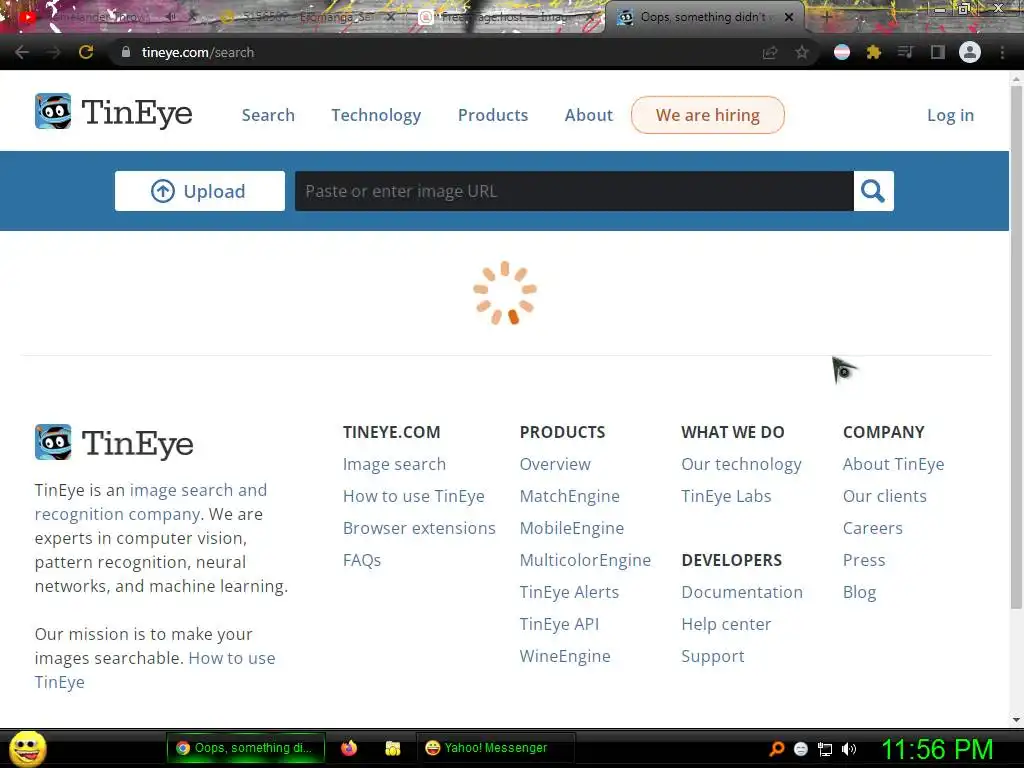Click the share page icon in address bar
Screen dimensions: 1024x768
coord(770,52)
